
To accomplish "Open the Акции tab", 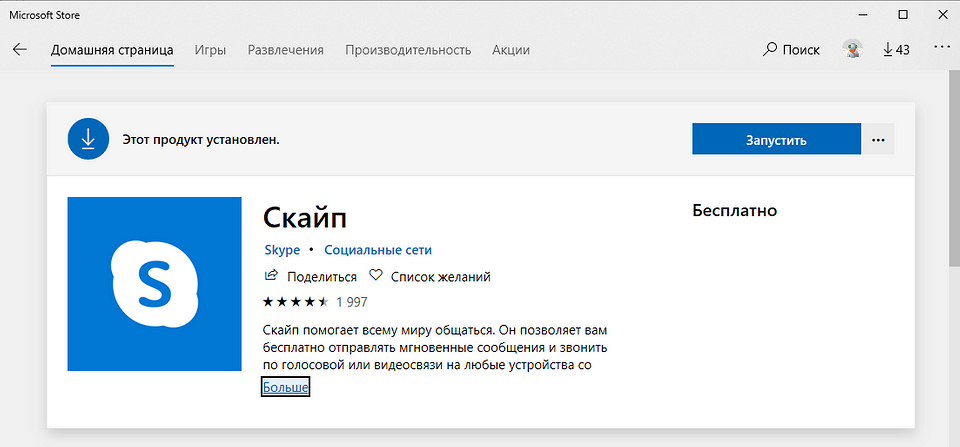I will (510, 50).
